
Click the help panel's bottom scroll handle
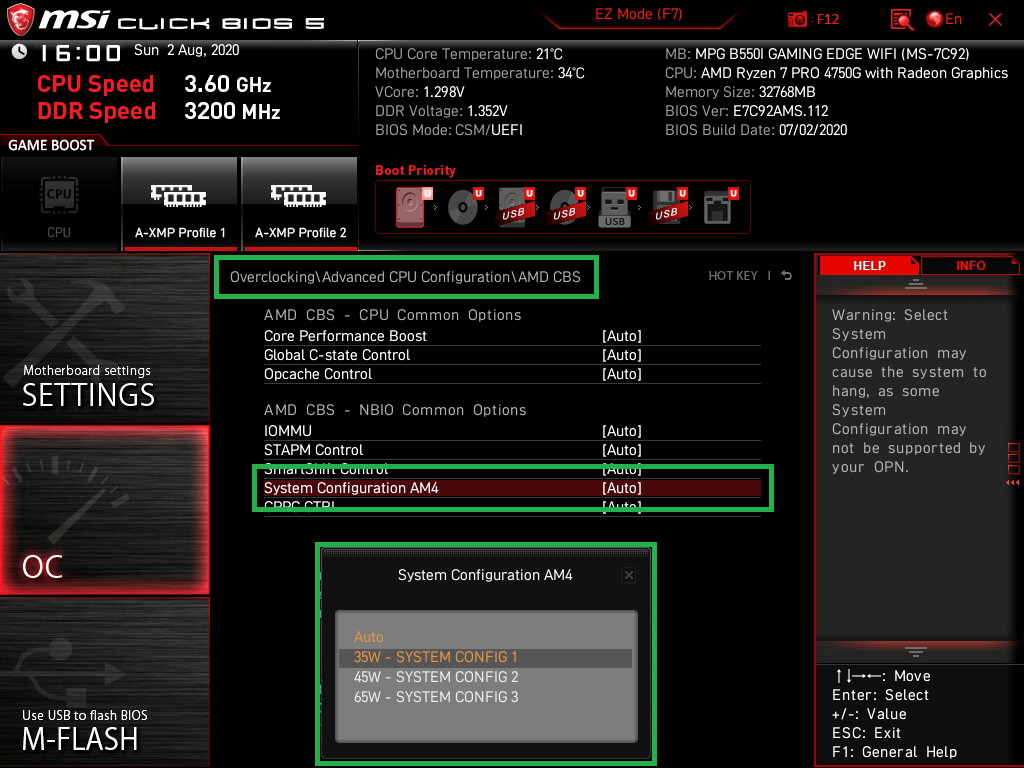(916, 652)
